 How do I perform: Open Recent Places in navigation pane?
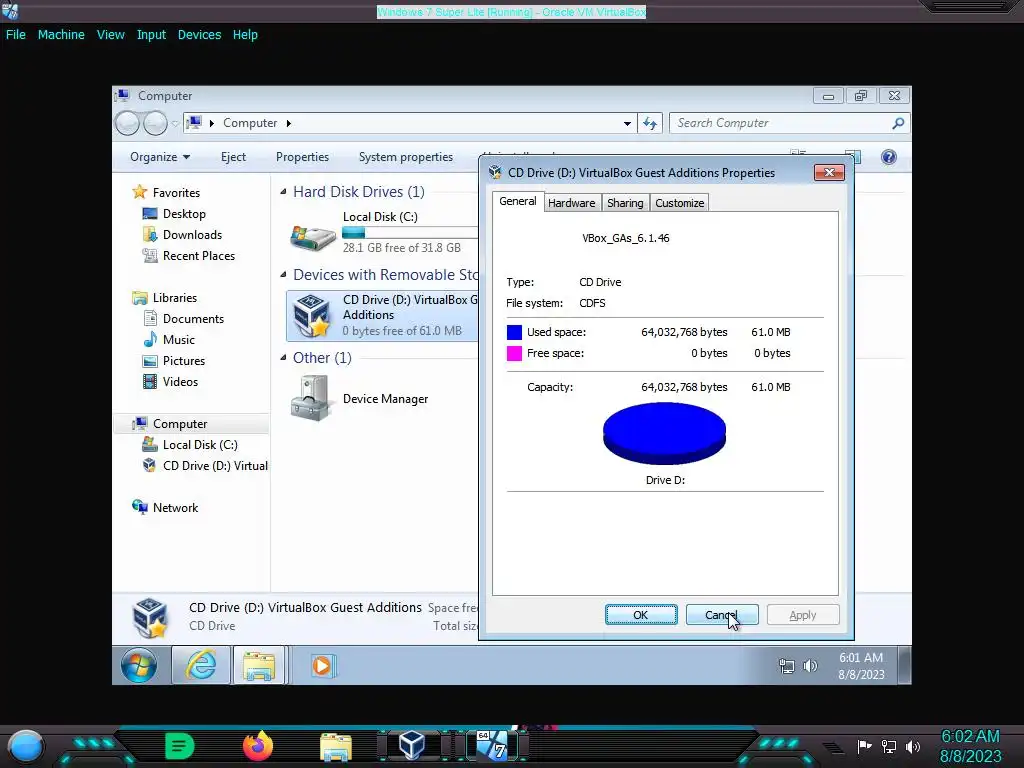(199, 256)
